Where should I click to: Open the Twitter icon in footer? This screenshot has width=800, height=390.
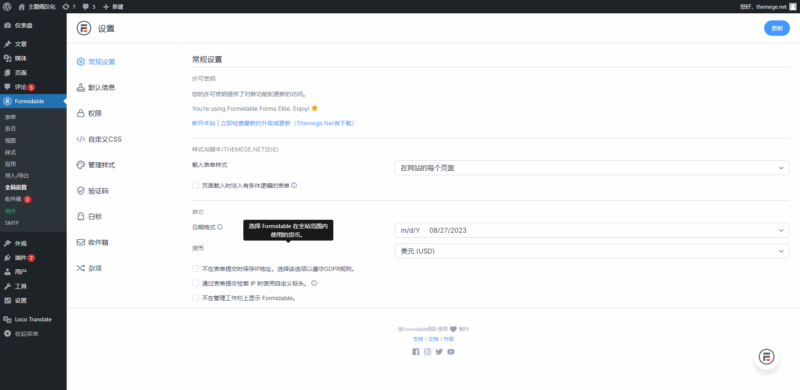439,351
